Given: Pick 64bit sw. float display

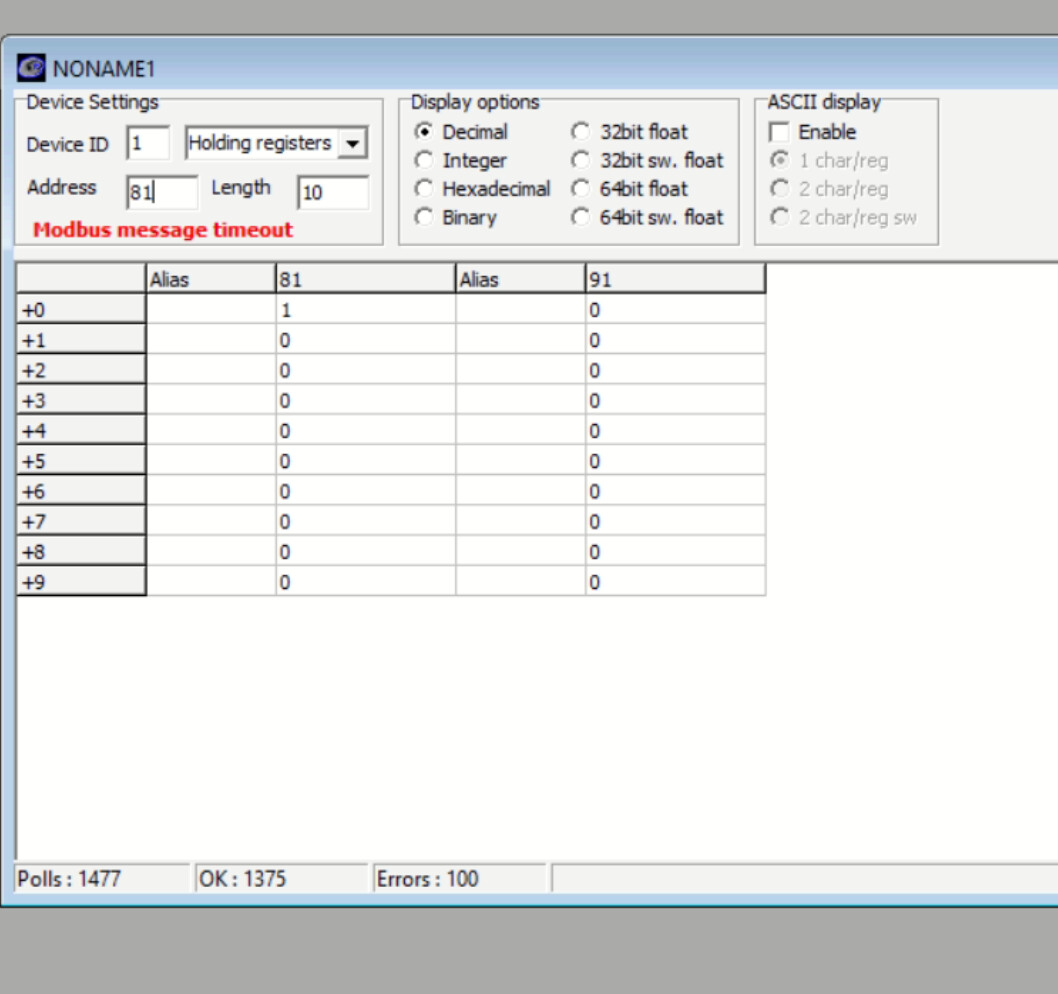Looking at the screenshot, I should pyautogui.click(x=581, y=218).
